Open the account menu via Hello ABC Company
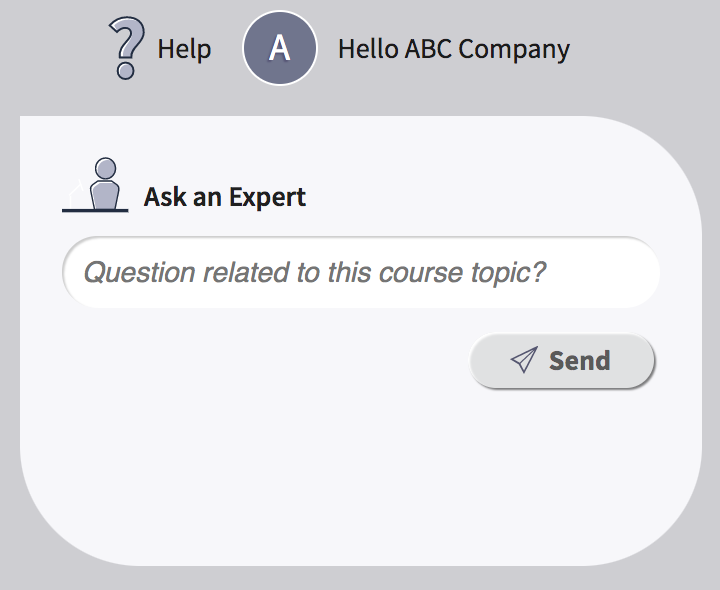This screenshot has height=590, width=720. [454, 49]
